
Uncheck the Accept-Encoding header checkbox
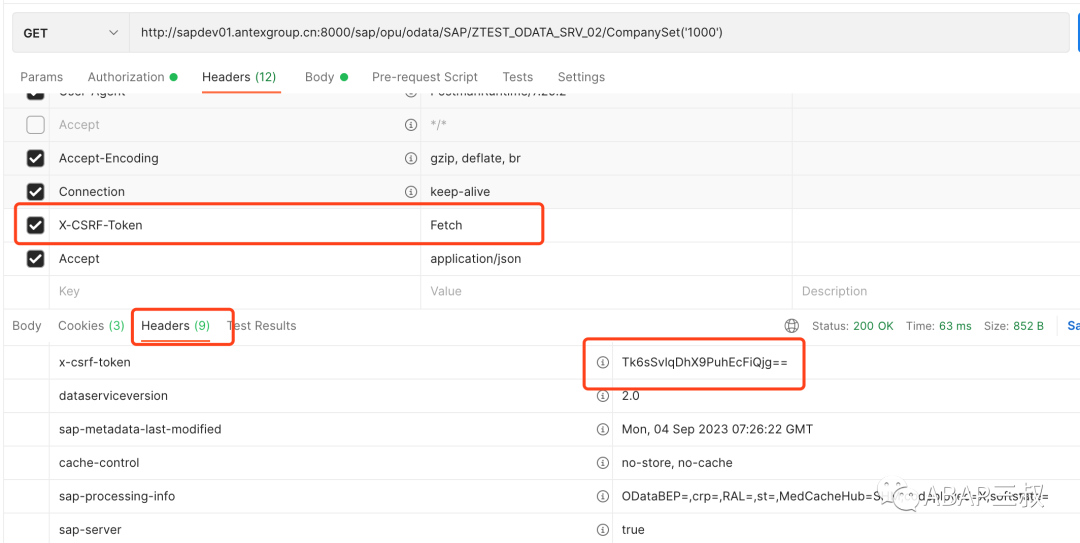[35, 158]
